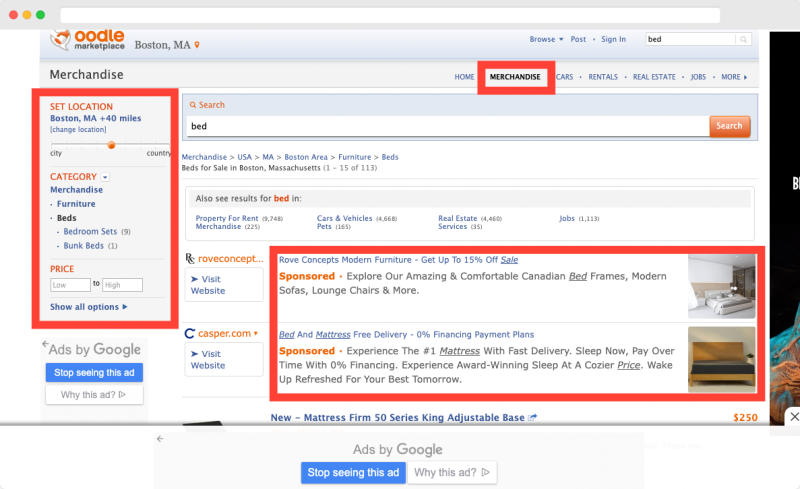Click the Sign In link

[x=613, y=39]
